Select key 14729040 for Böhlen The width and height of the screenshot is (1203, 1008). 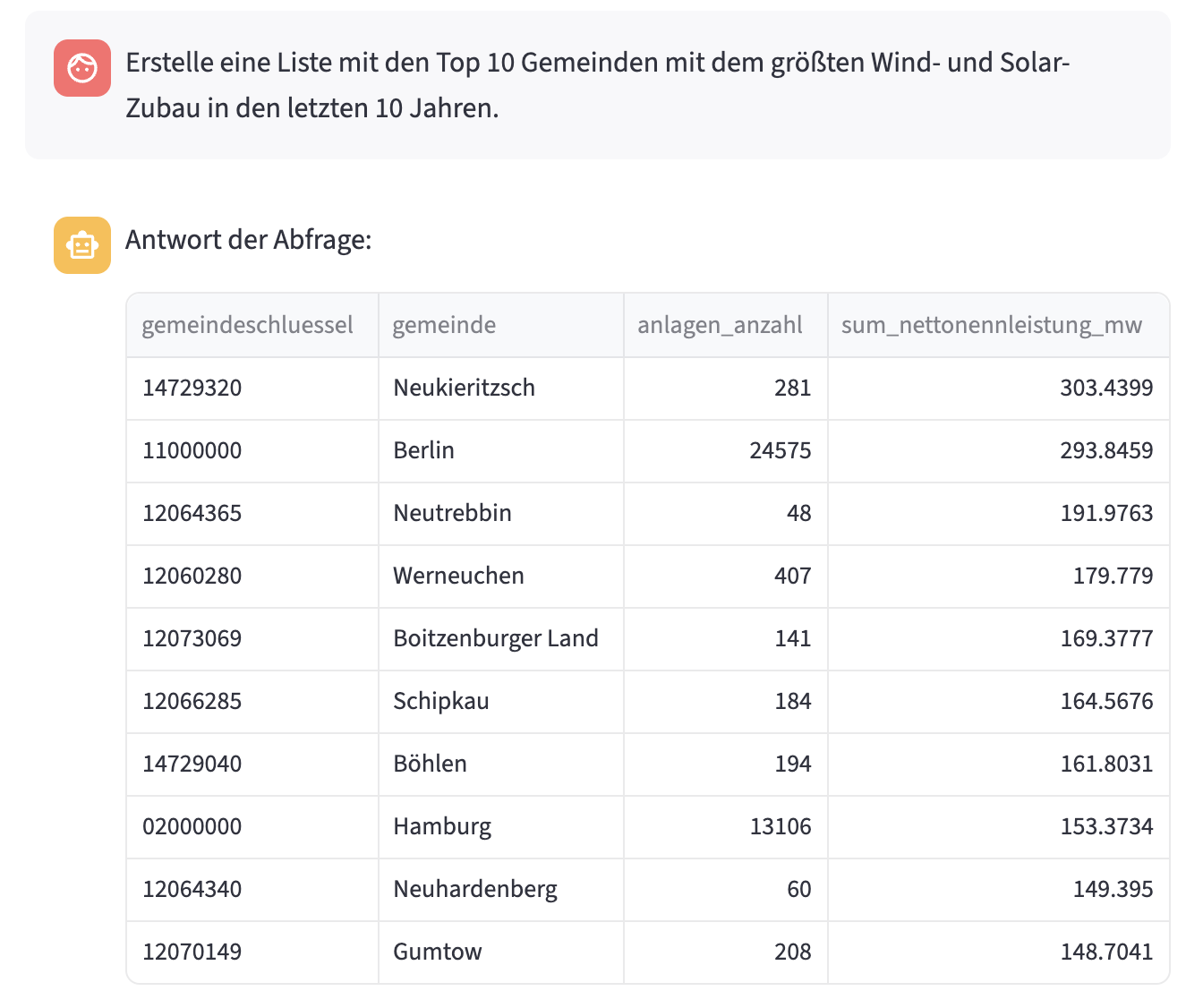point(252,765)
